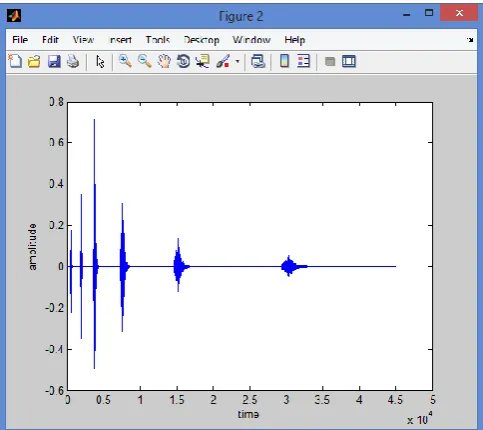Activate the Zoom Out magnifier tool
This screenshot has height=430, width=483.
click(144, 61)
